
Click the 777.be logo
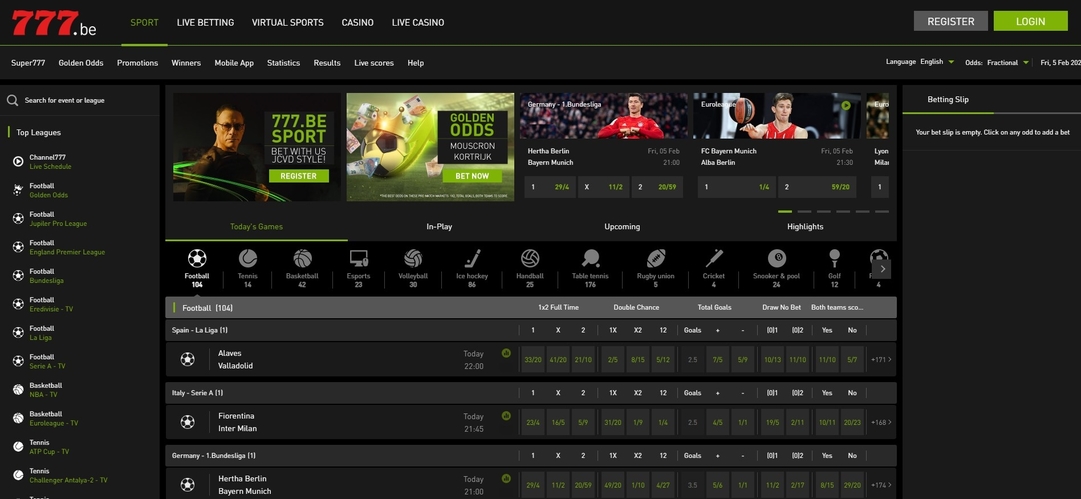tap(54, 23)
